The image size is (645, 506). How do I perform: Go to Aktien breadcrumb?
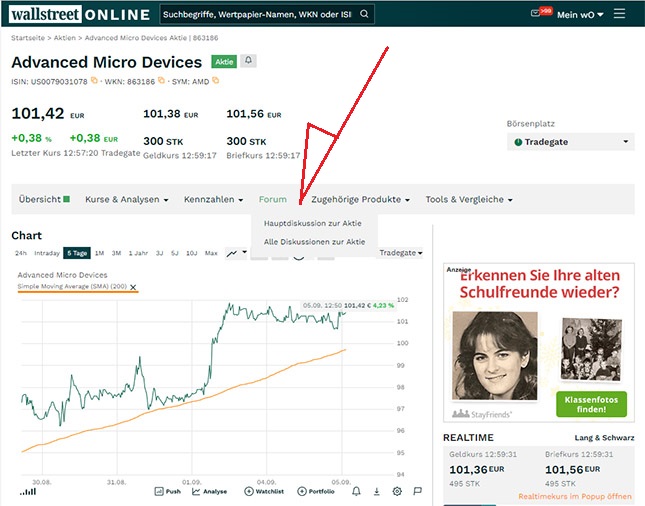click(x=65, y=38)
